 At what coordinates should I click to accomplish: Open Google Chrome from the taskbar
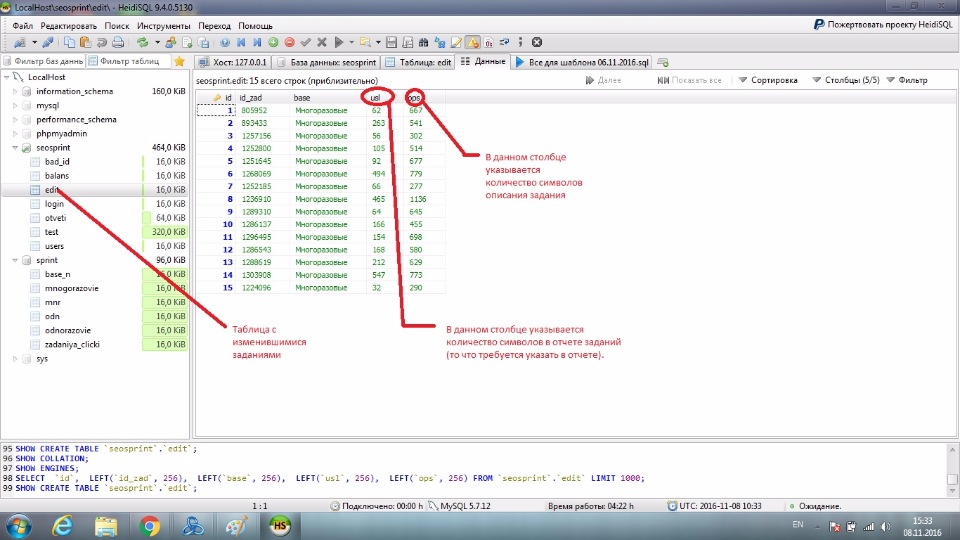149,526
